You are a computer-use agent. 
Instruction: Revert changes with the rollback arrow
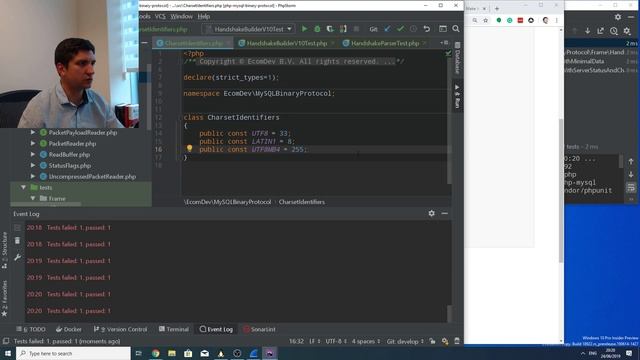(x=427, y=29)
